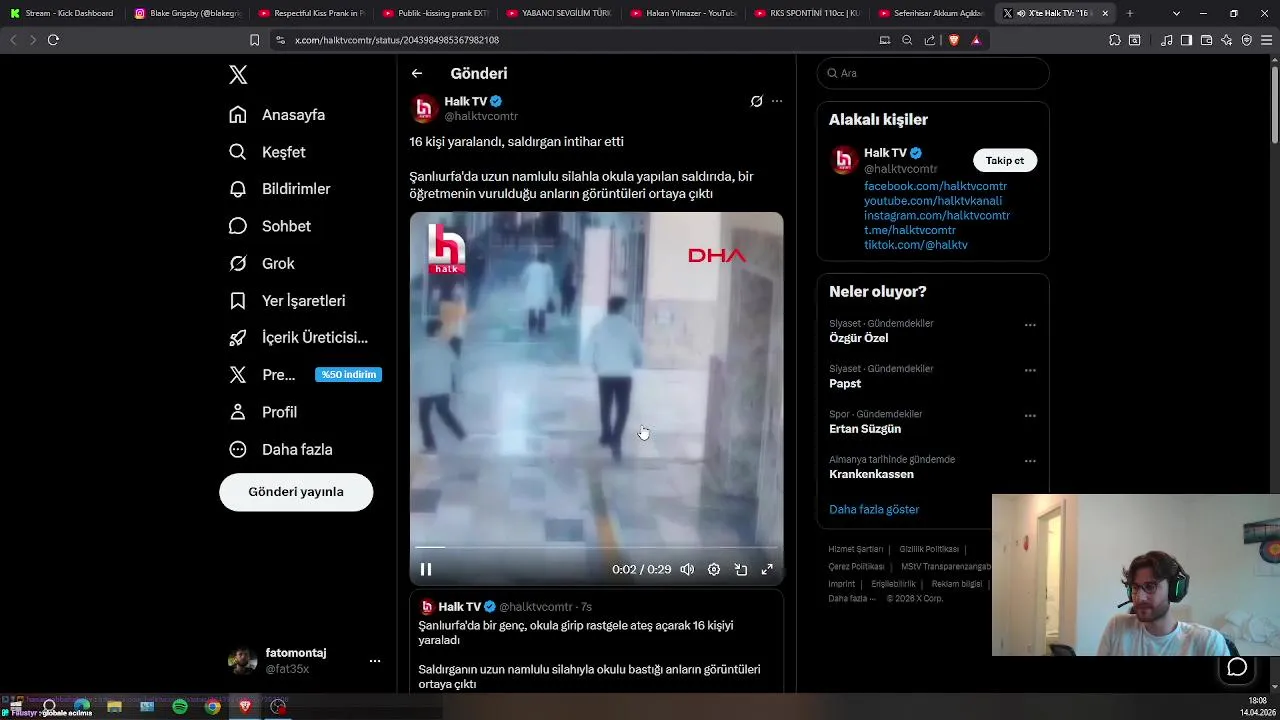
Task: Open browser extensions puzzle icon
Action: [1115, 40]
